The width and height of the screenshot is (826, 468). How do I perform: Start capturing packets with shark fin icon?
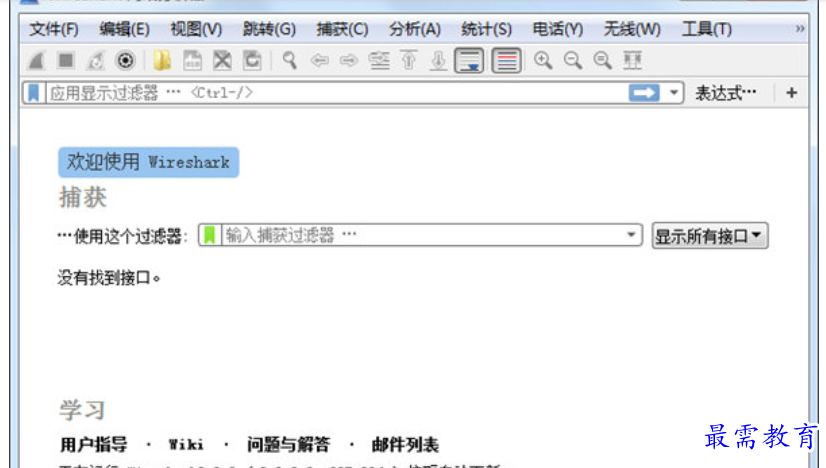[x=36, y=61]
